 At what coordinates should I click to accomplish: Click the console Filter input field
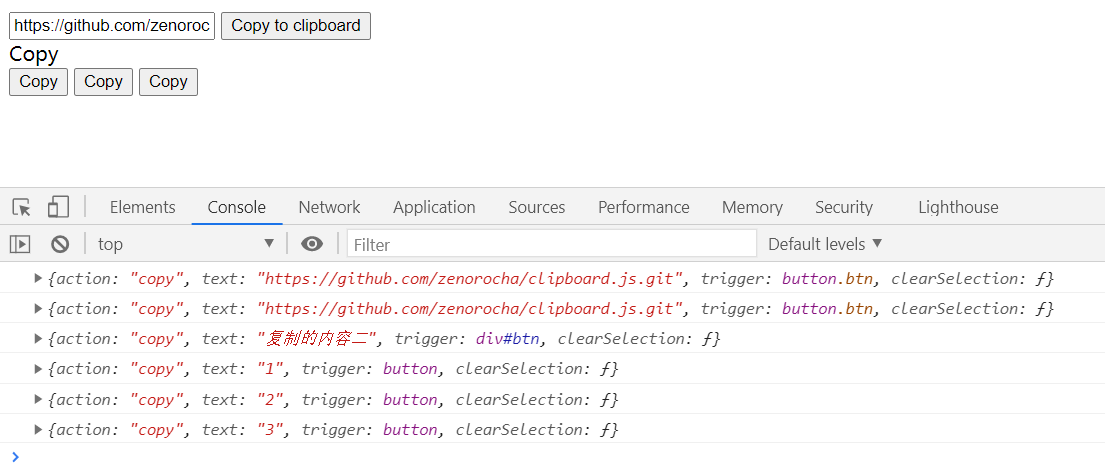coord(552,244)
